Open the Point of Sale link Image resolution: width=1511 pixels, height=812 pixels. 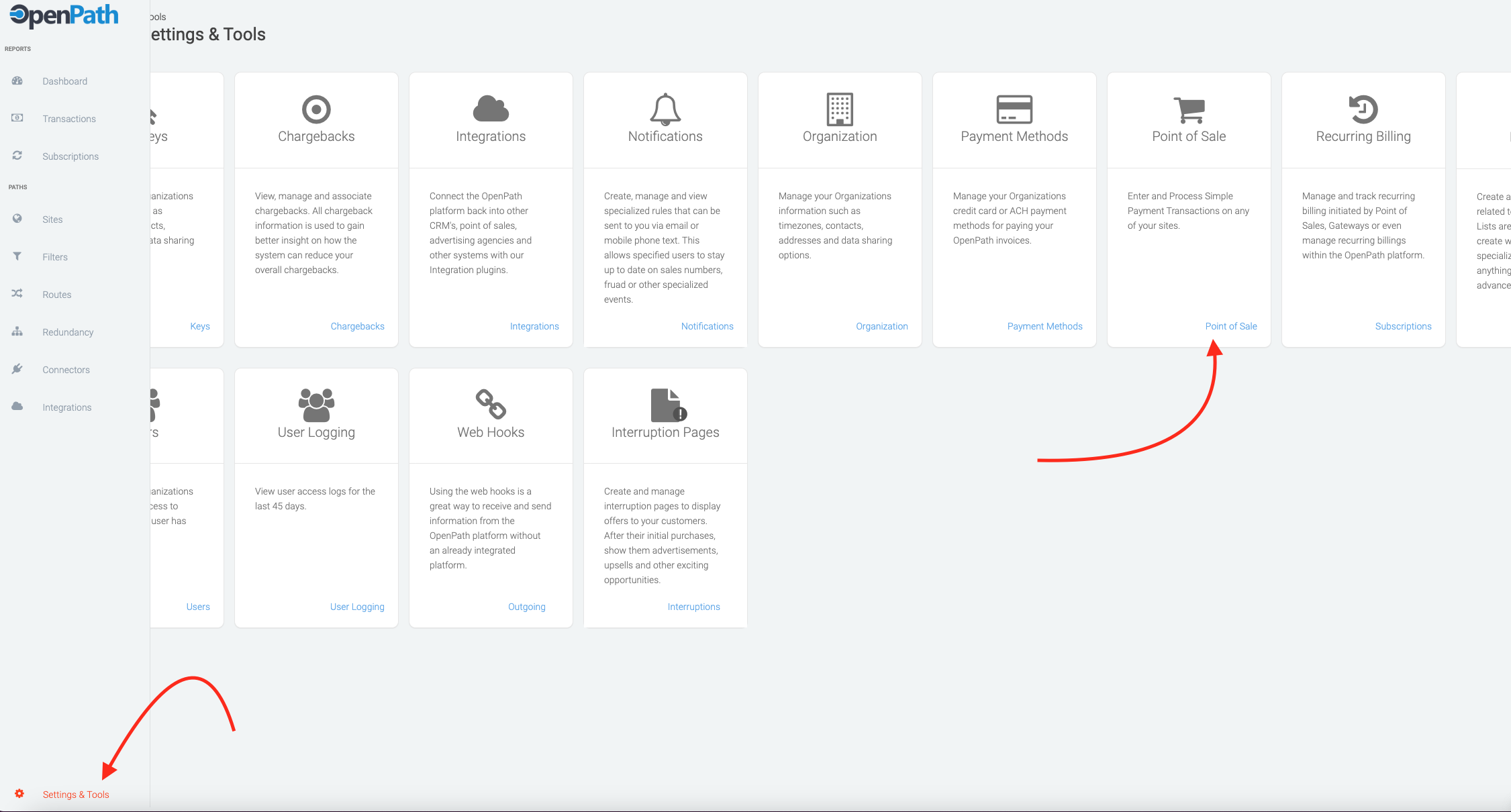pos(1230,326)
